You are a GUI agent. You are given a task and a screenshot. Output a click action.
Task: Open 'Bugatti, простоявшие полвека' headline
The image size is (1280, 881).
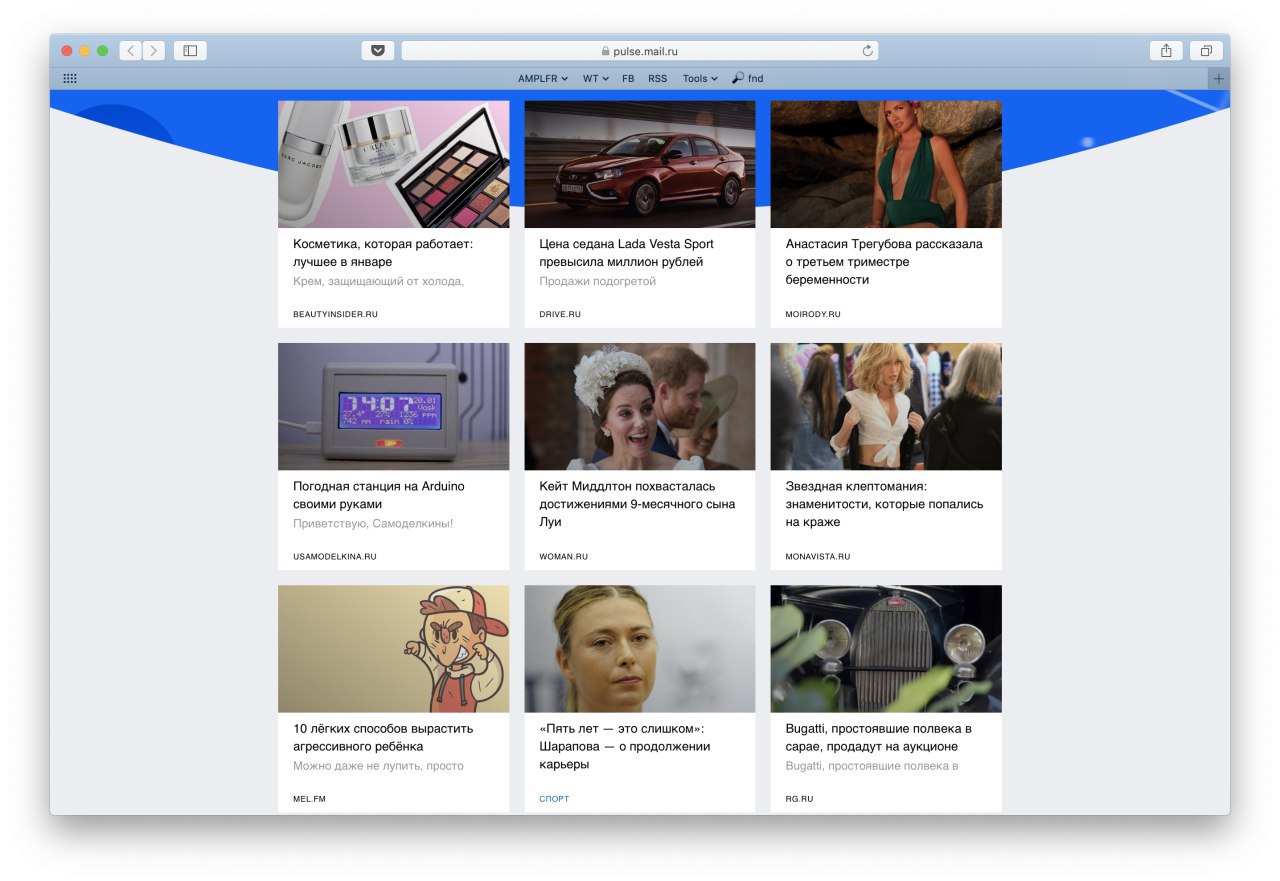tap(878, 737)
